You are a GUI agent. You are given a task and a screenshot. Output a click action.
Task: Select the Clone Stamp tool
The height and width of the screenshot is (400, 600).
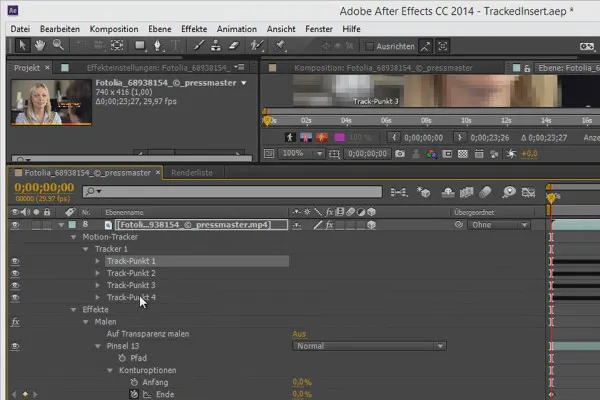point(216,46)
